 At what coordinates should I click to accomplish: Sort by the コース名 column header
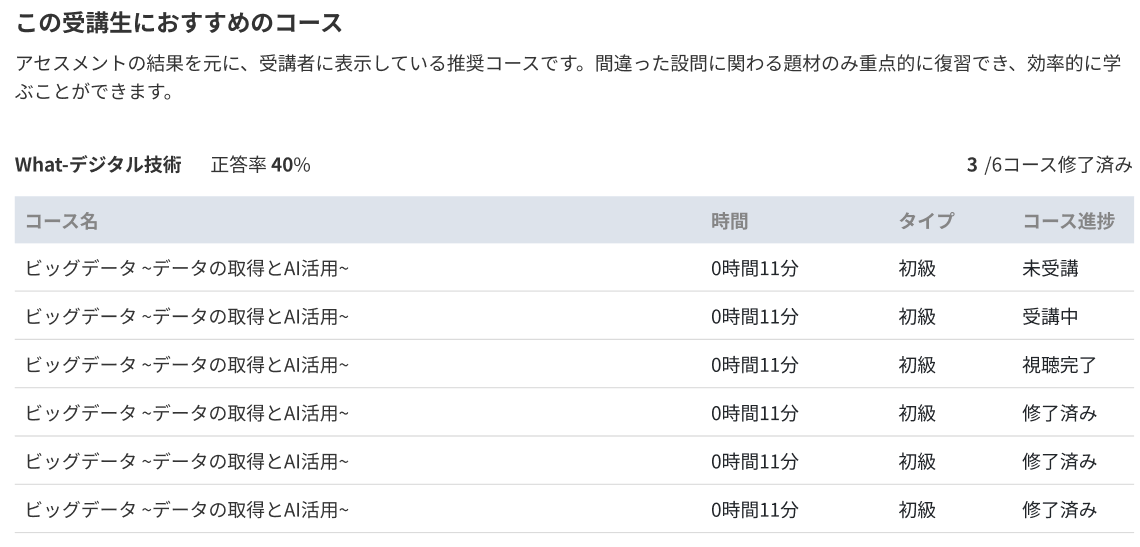point(61,221)
